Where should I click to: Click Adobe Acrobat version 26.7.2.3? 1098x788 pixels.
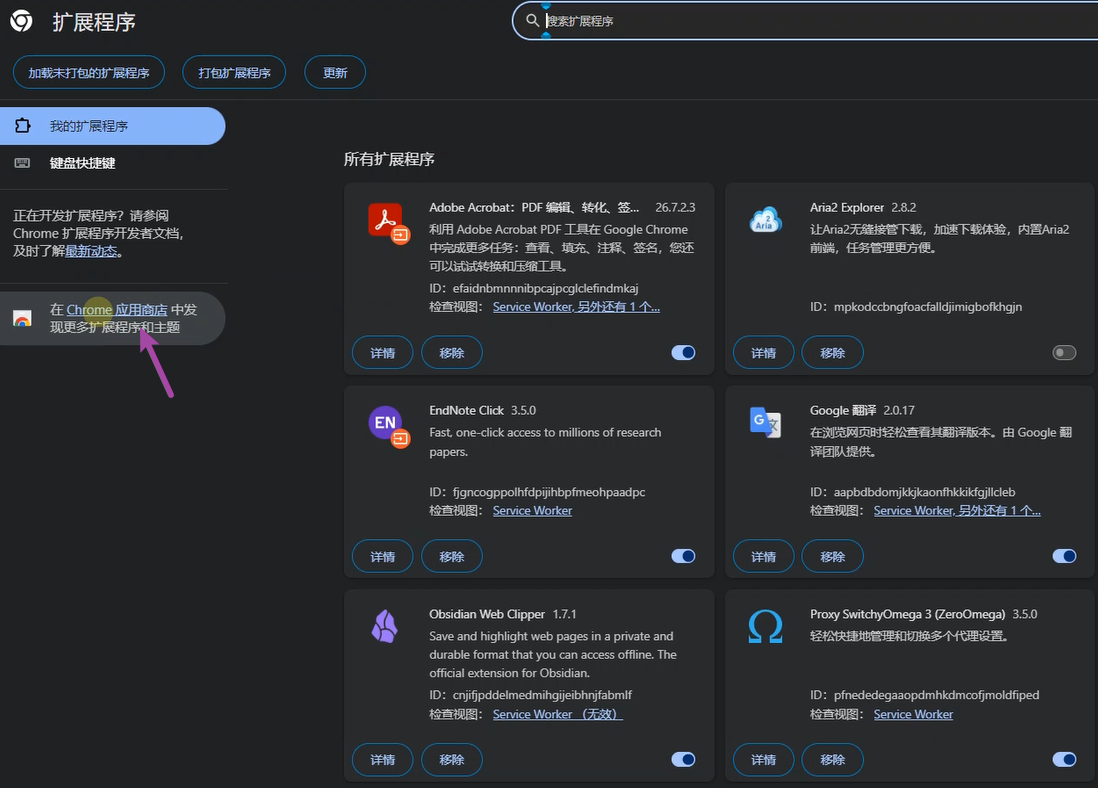tap(675, 207)
